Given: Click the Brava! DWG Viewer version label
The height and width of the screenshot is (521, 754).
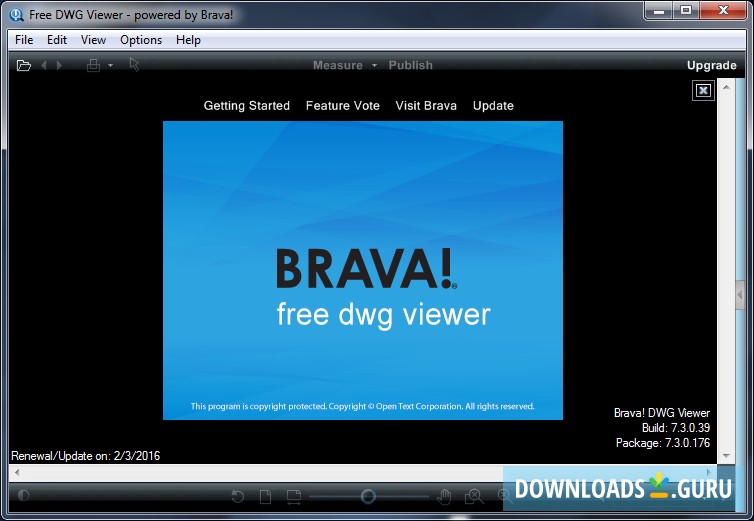Looking at the screenshot, I should point(662,413).
